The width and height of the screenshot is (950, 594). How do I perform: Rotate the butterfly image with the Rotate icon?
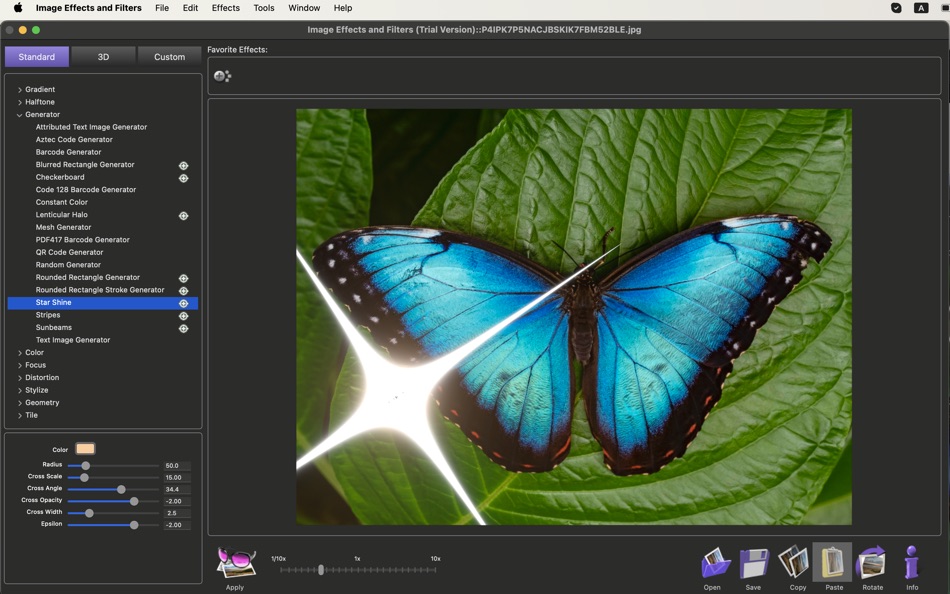point(871,563)
